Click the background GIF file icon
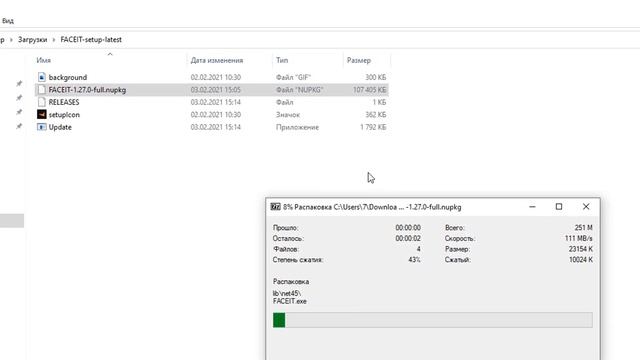The height and width of the screenshot is (360, 640). coord(42,77)
